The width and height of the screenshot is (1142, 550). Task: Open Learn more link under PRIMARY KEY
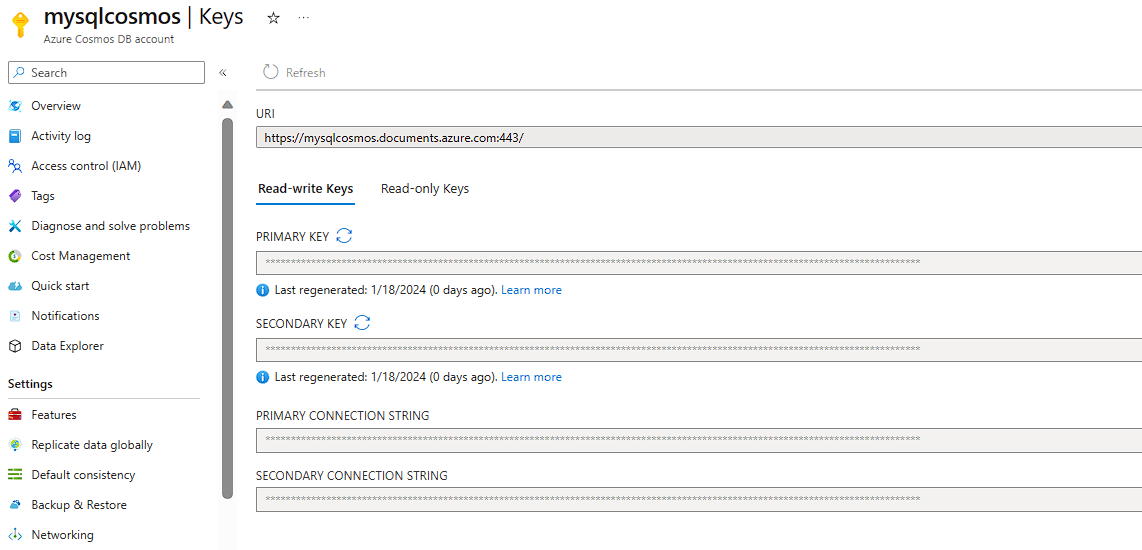click(531, 290)
